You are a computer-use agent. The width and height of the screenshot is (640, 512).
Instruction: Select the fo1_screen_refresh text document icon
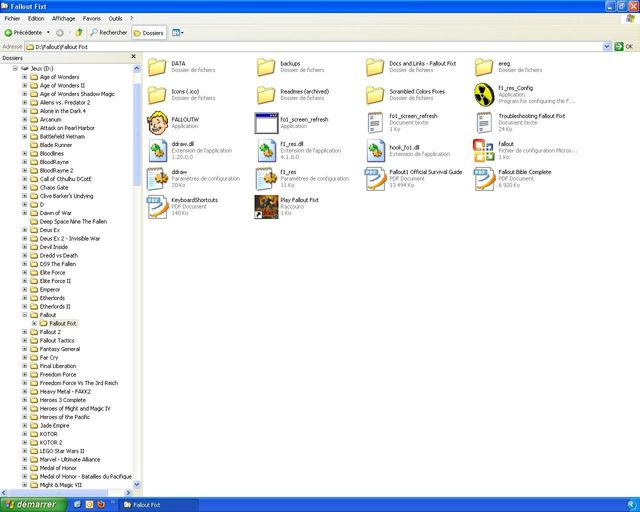click(375, 122)
